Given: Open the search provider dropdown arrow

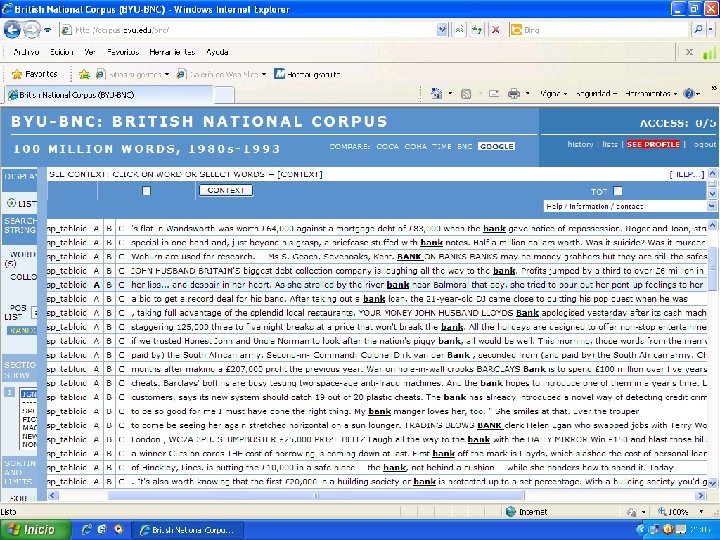Looking at the screenshot, I should (710, 30).
